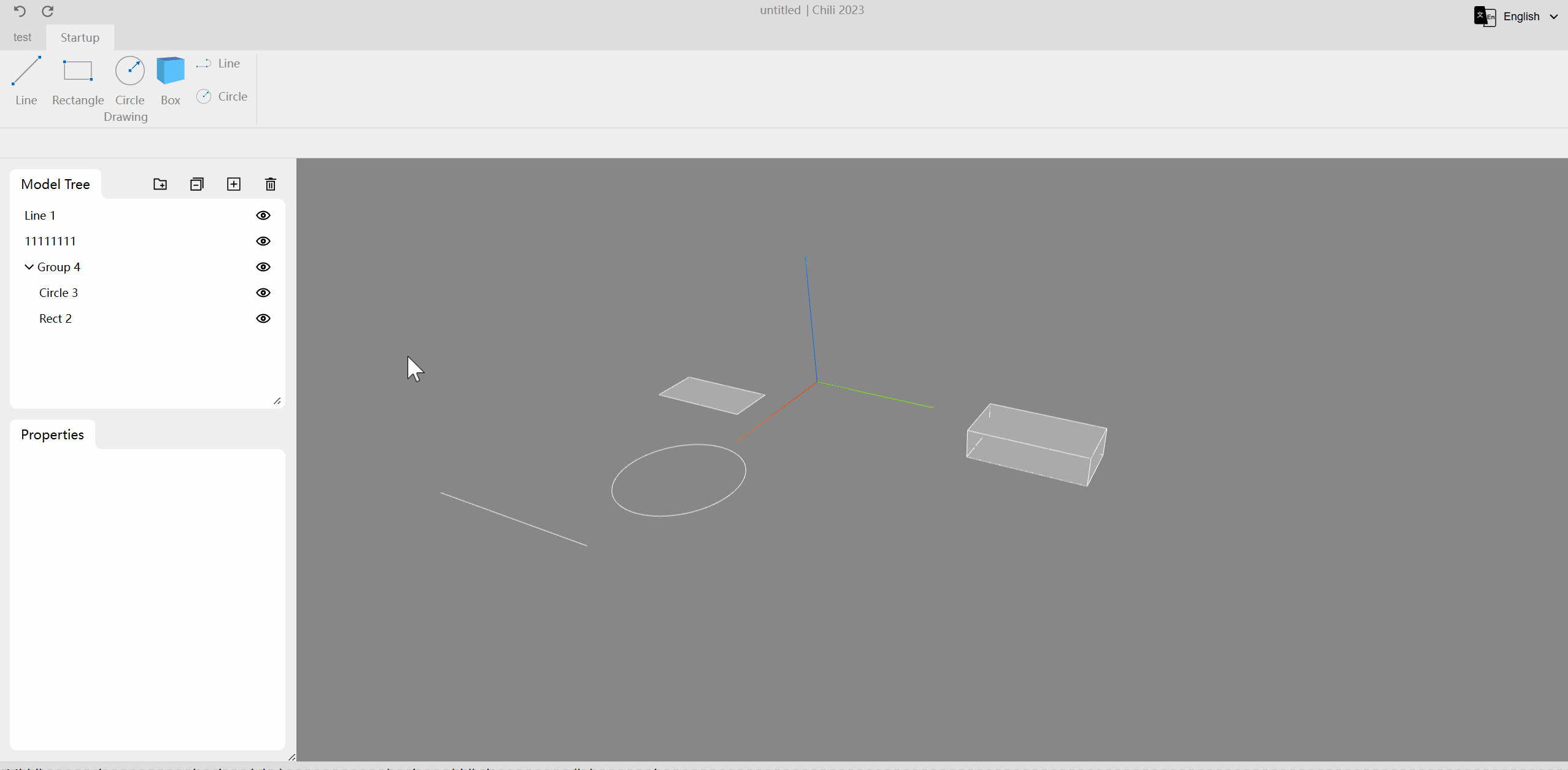Image resolution: width=1568 pixels, height=770 pixels.
Task: Select the Line drawing tool
Action: 26,80
